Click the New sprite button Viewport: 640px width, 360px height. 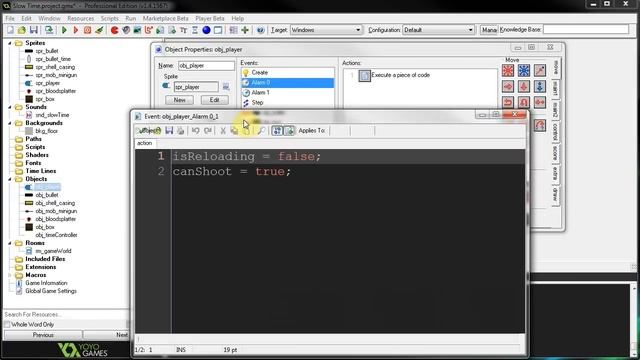180,100
